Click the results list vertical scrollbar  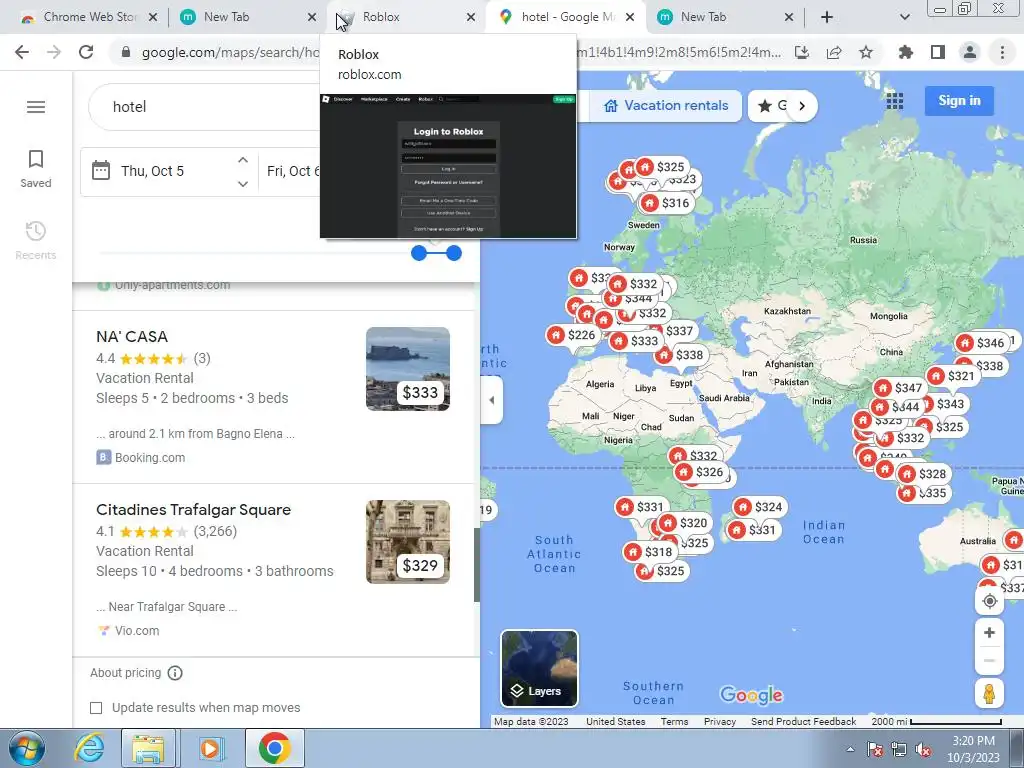click(x=477, y=565)
